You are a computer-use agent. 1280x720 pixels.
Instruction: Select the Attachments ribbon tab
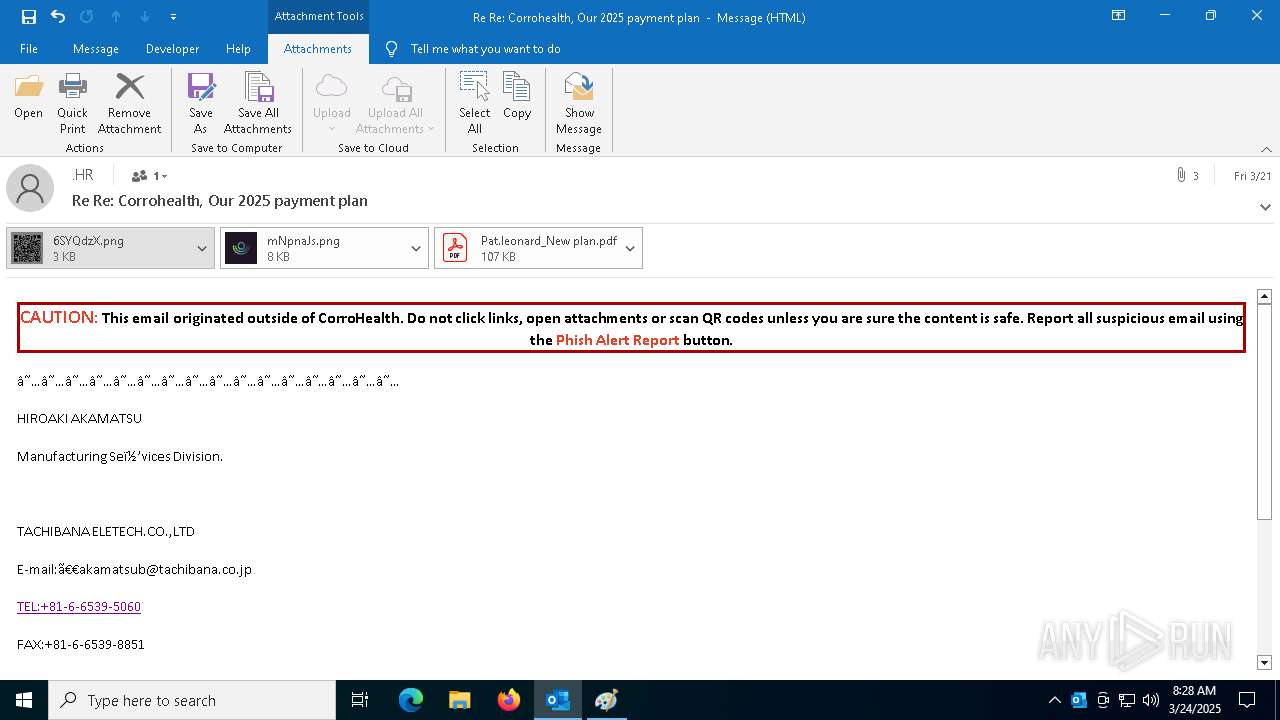pos(318,49)
